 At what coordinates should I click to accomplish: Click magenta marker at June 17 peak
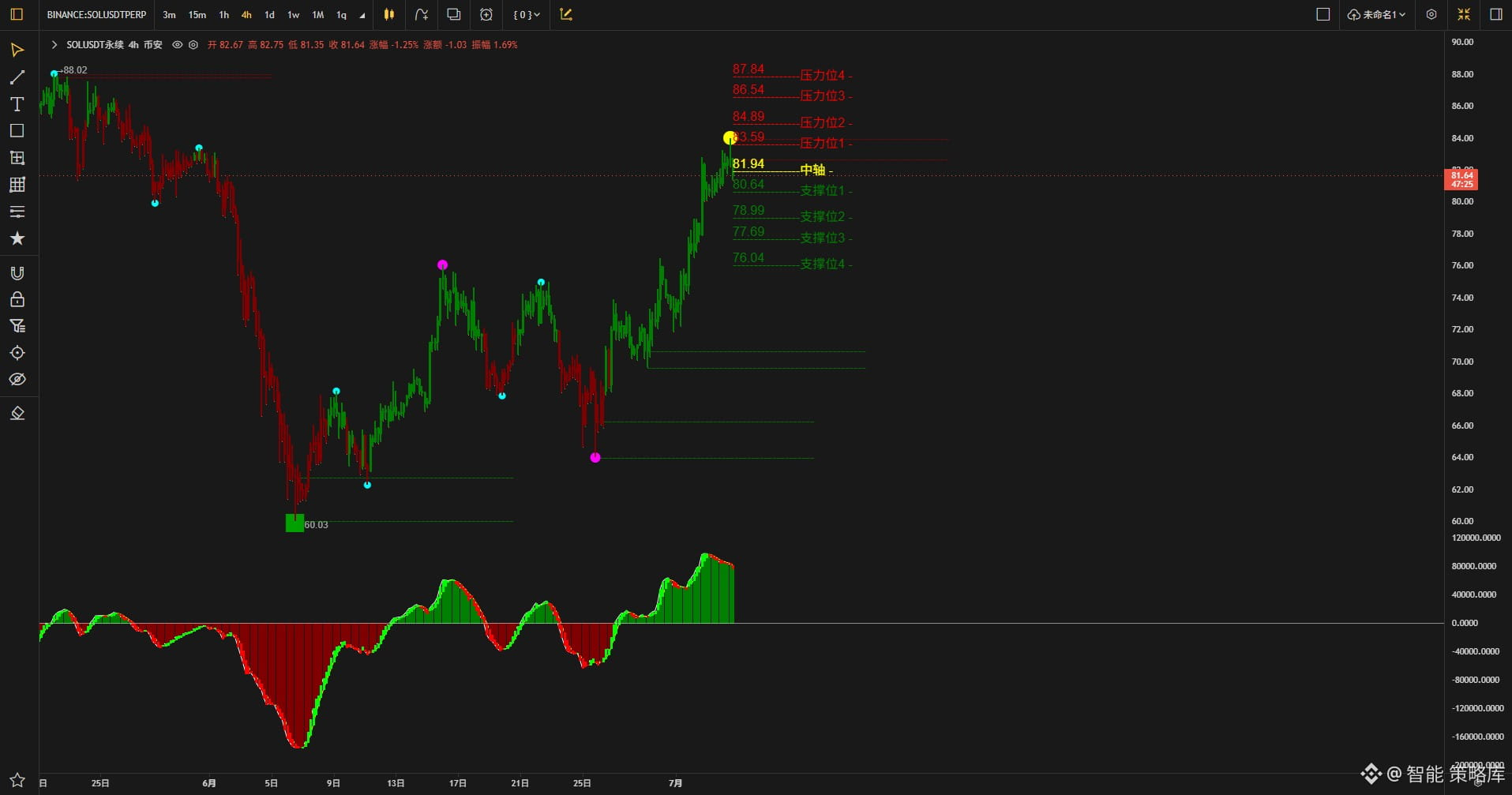[x=442, y=265]
